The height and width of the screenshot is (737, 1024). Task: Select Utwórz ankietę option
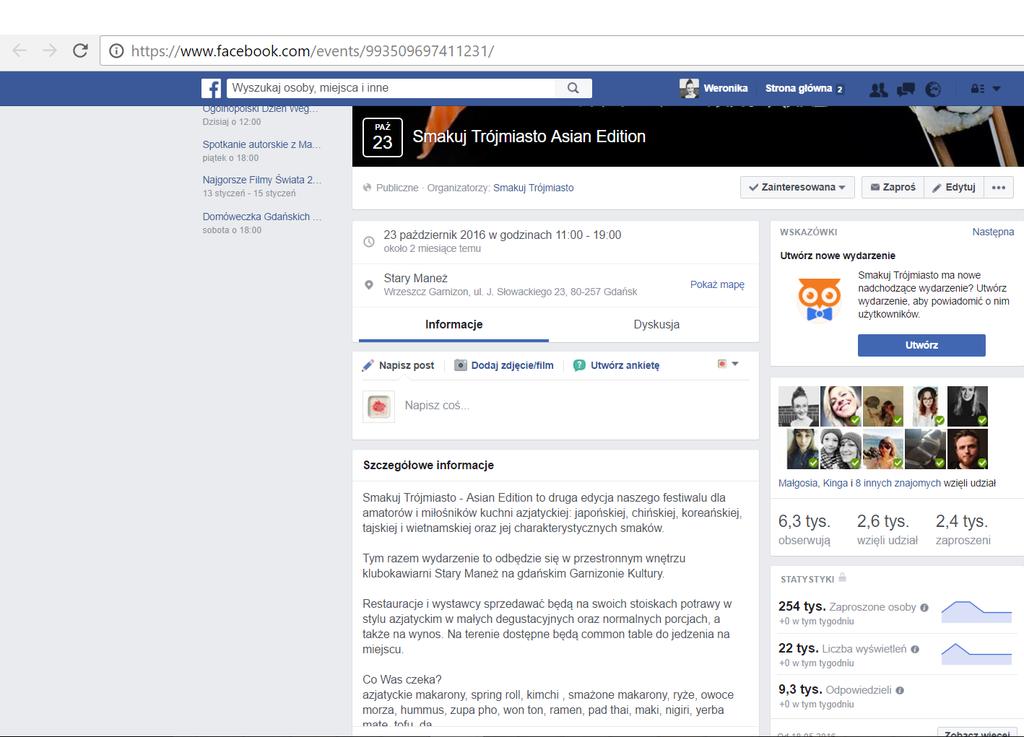[616, 366]
